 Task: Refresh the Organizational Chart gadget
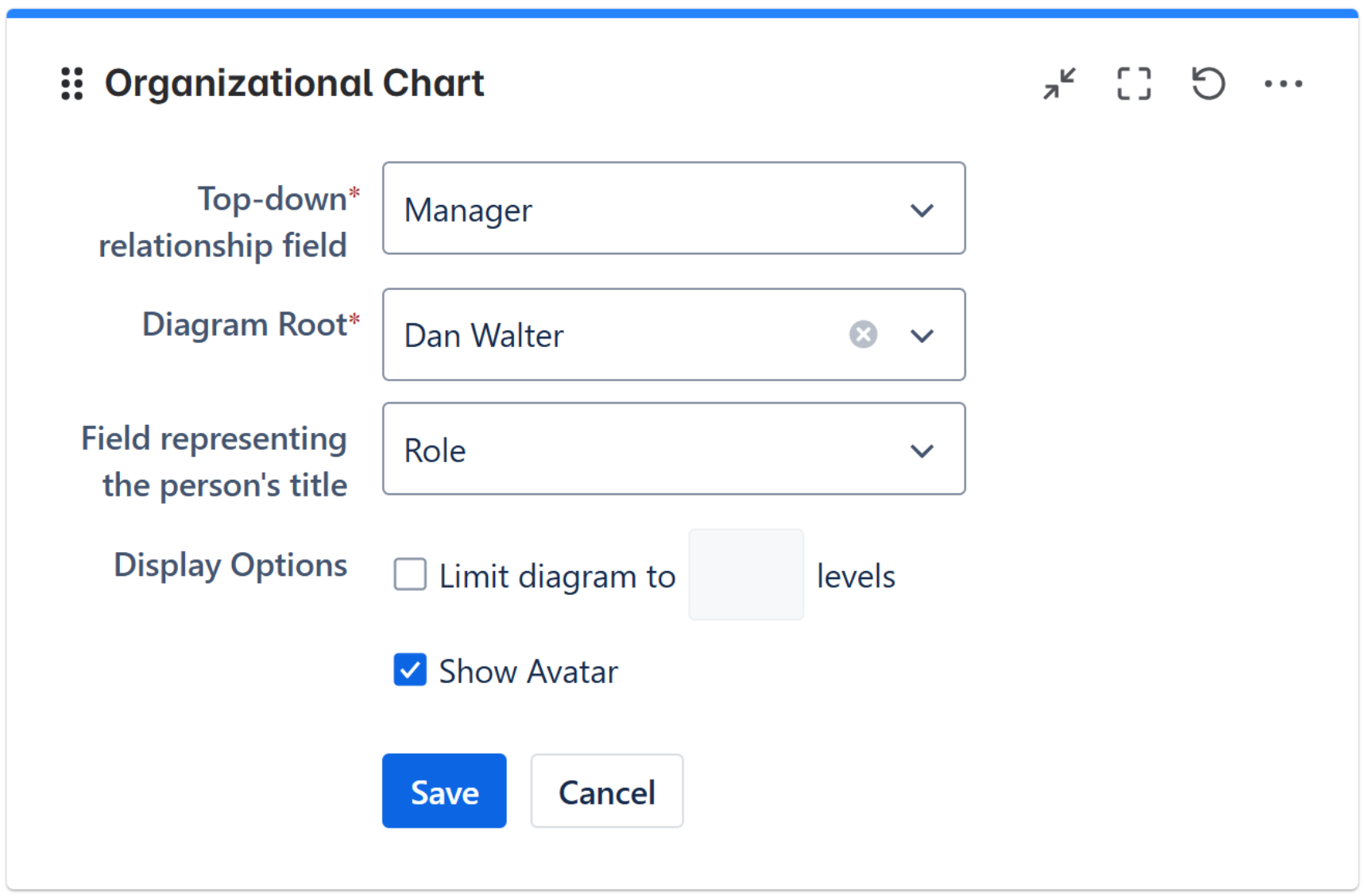(x=1208, y=83)
